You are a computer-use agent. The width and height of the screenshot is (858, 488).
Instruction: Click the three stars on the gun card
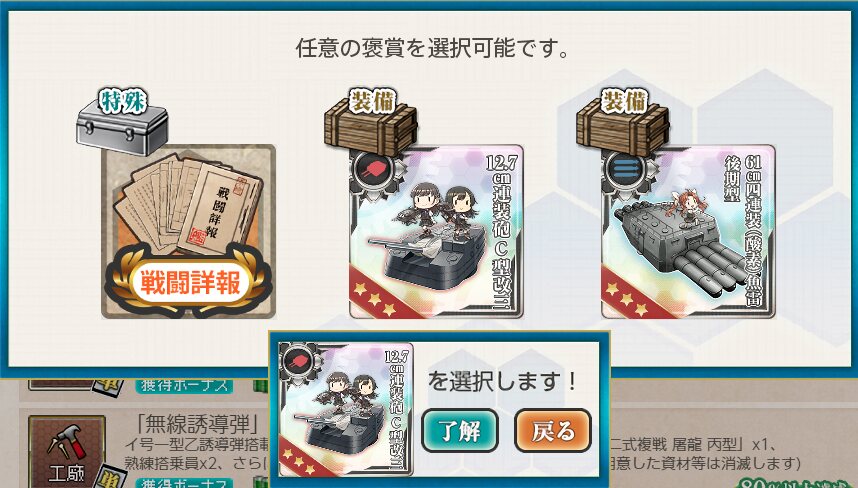click(375, 299)
